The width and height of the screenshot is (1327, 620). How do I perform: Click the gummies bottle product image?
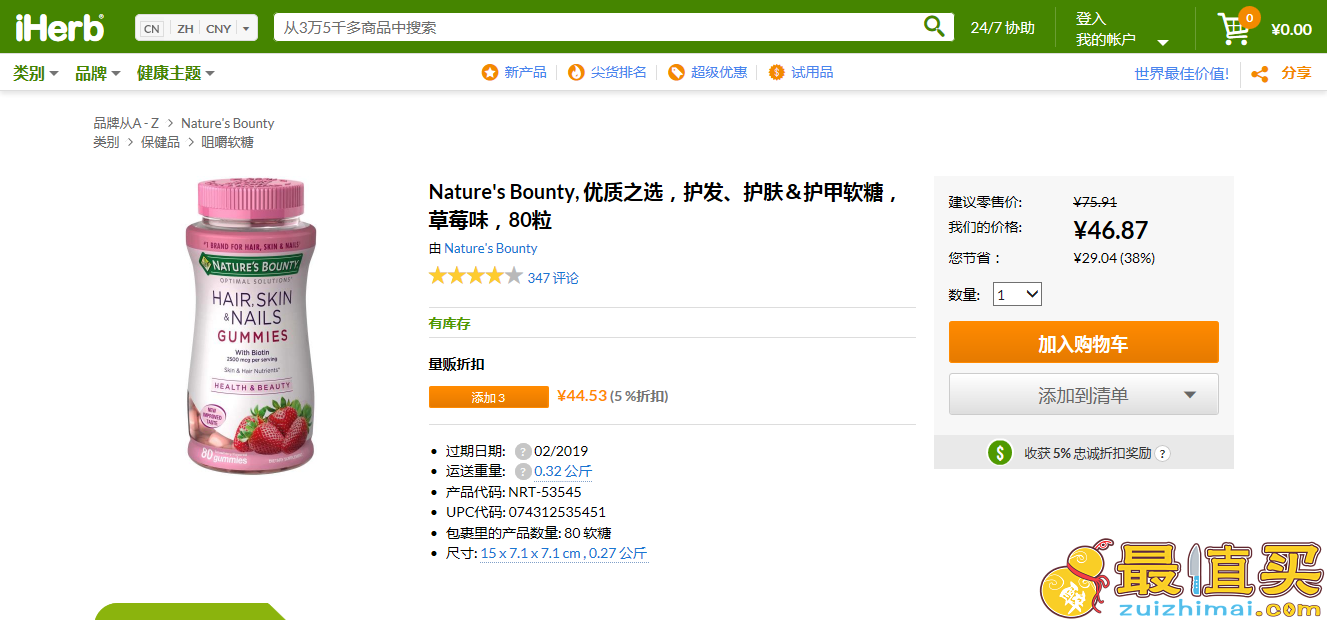(251, 325)
